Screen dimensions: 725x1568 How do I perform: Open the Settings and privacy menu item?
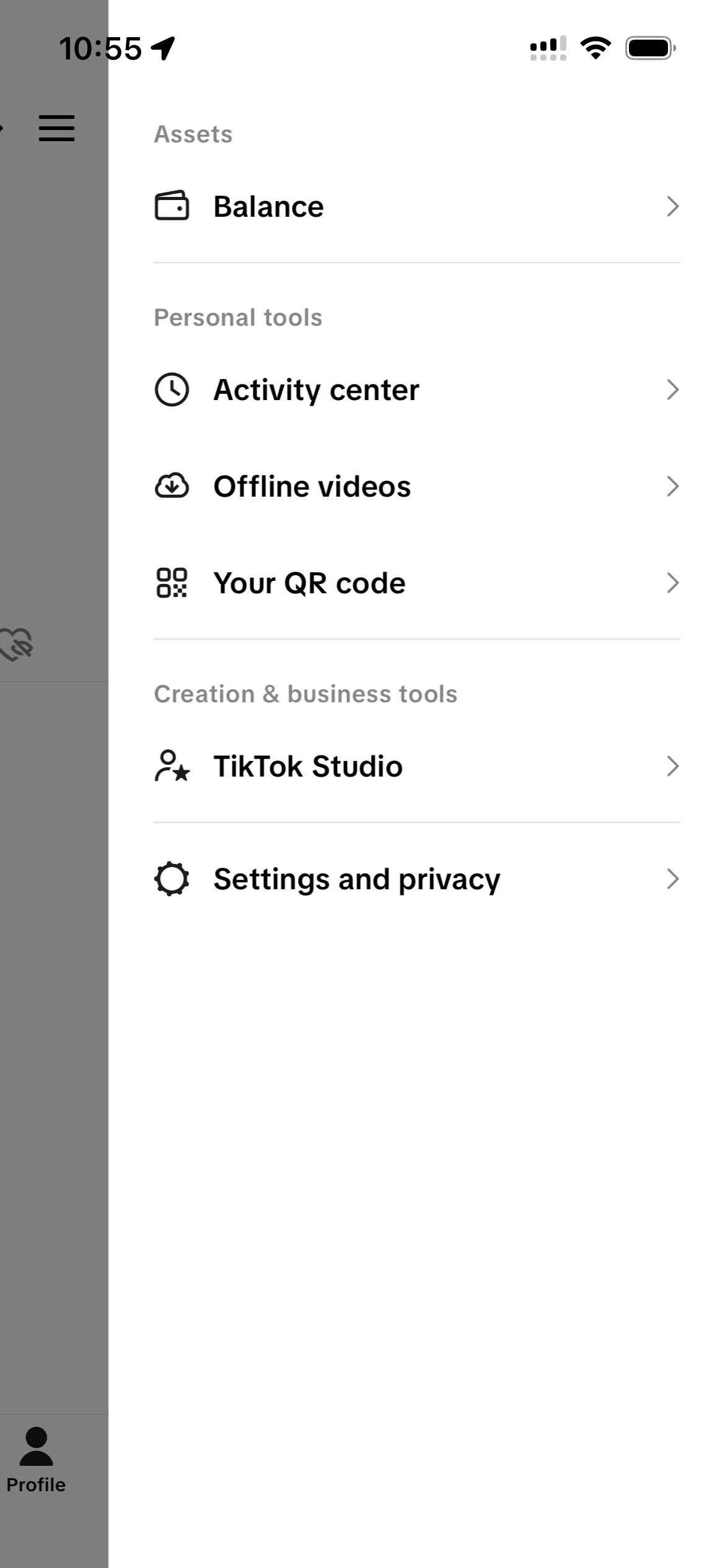pyautogui.click(x=356, y=879)
